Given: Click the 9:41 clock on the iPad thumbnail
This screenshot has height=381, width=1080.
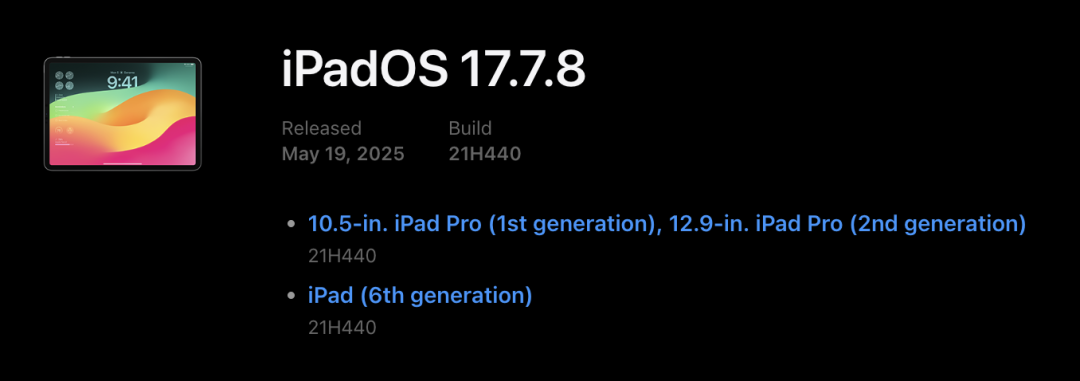Looking at the screenshot, I should pos(123,83).
